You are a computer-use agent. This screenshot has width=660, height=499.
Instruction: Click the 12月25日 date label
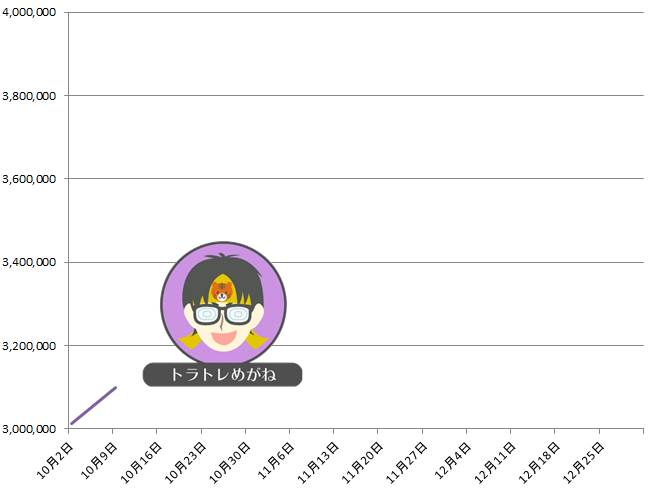pyautogui.click(x=583, y=463)
